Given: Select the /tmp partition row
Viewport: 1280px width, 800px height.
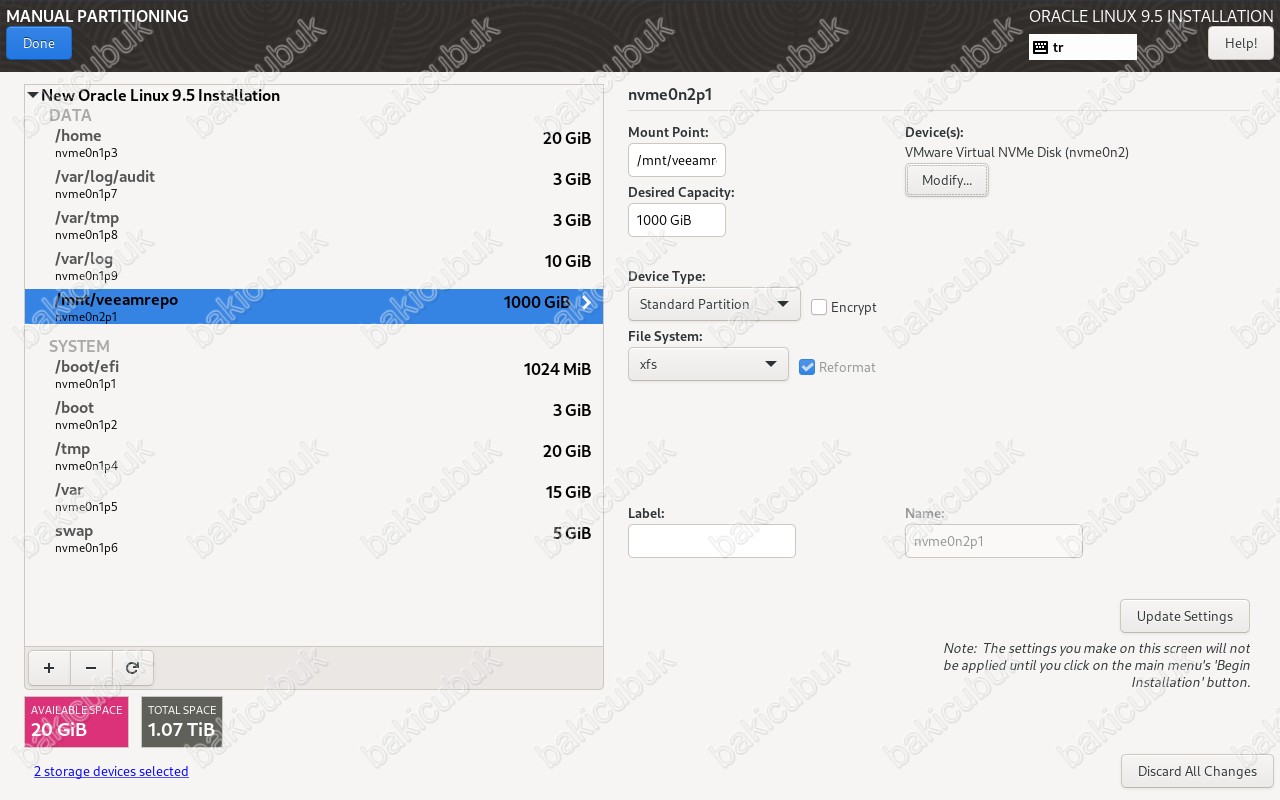Looking at the screenshot, I should pyautogui.click(x=314, y=456).
